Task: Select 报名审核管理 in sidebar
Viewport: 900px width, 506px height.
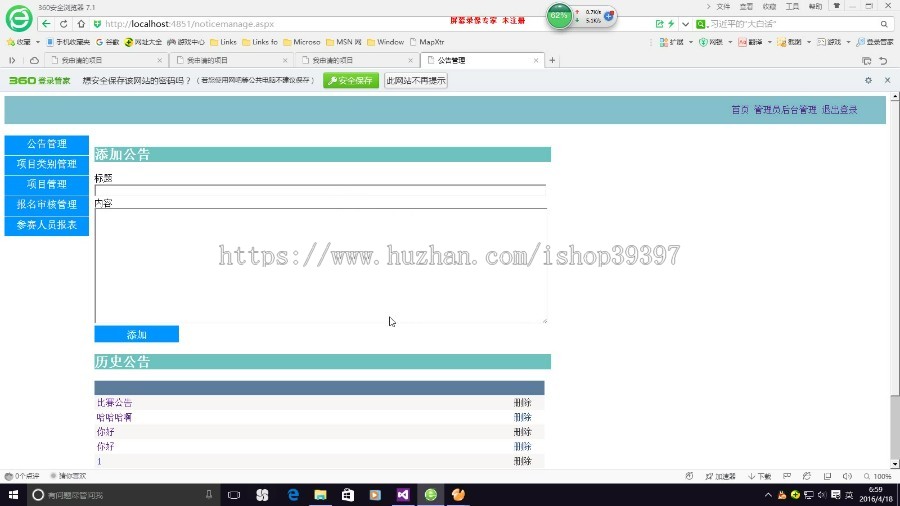Action: 46,204
